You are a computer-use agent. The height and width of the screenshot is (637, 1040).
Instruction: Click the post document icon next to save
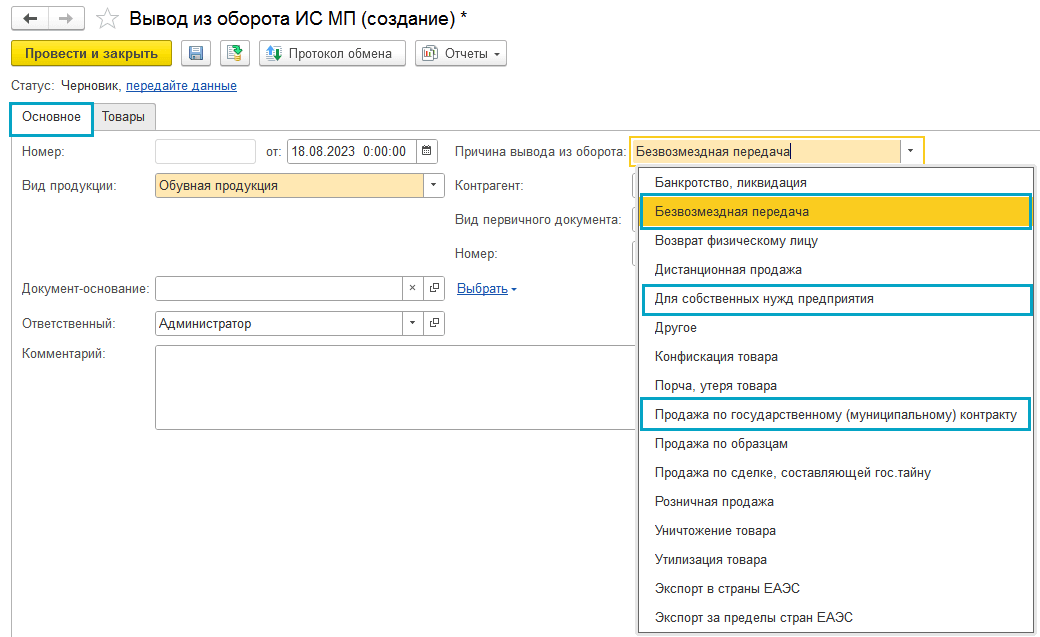[x=235, y=53]
